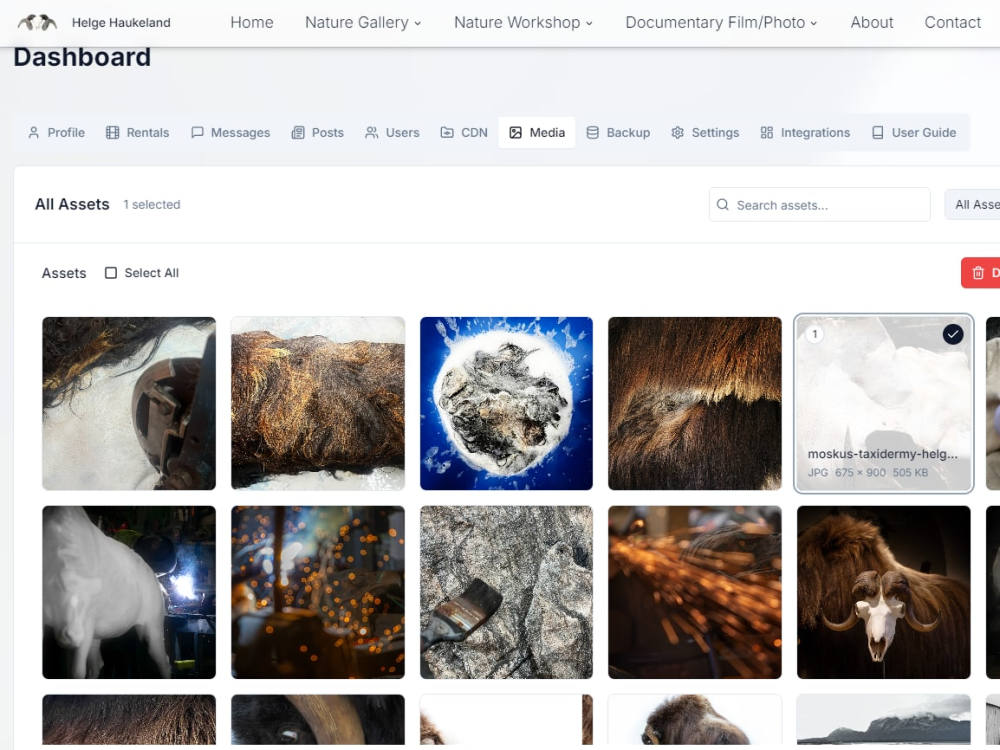Switch to the Messages tab
This screenshot has height=750, width=1000.
click(x=231, y=133)
